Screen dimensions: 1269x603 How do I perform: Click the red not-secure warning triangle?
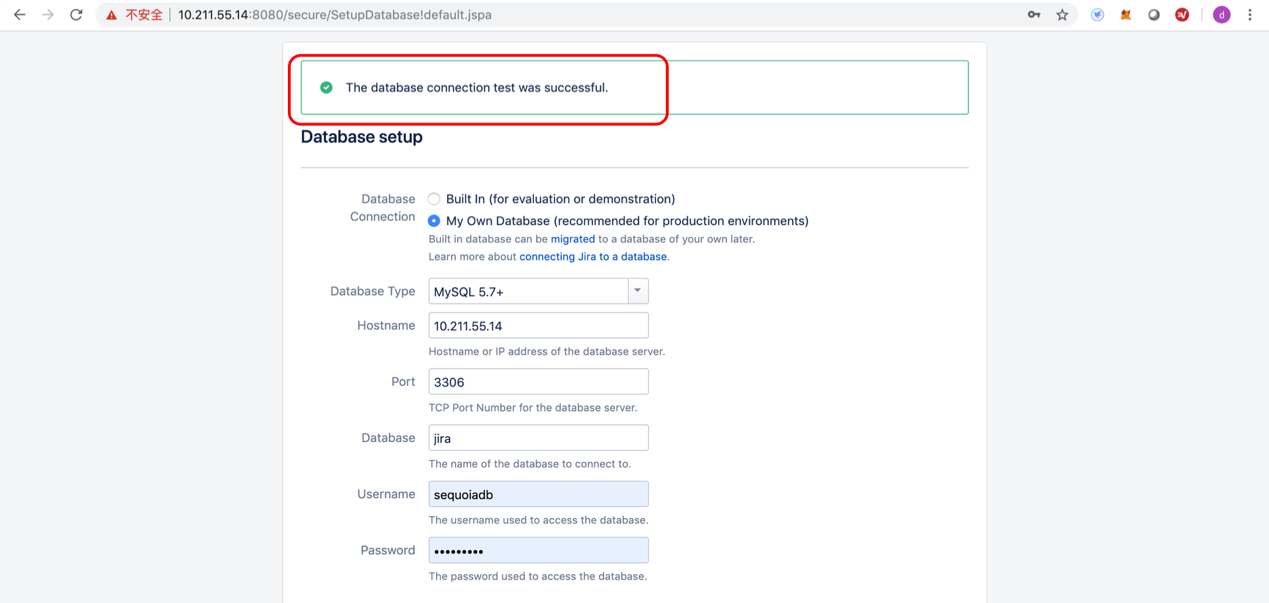click(111, 15)
